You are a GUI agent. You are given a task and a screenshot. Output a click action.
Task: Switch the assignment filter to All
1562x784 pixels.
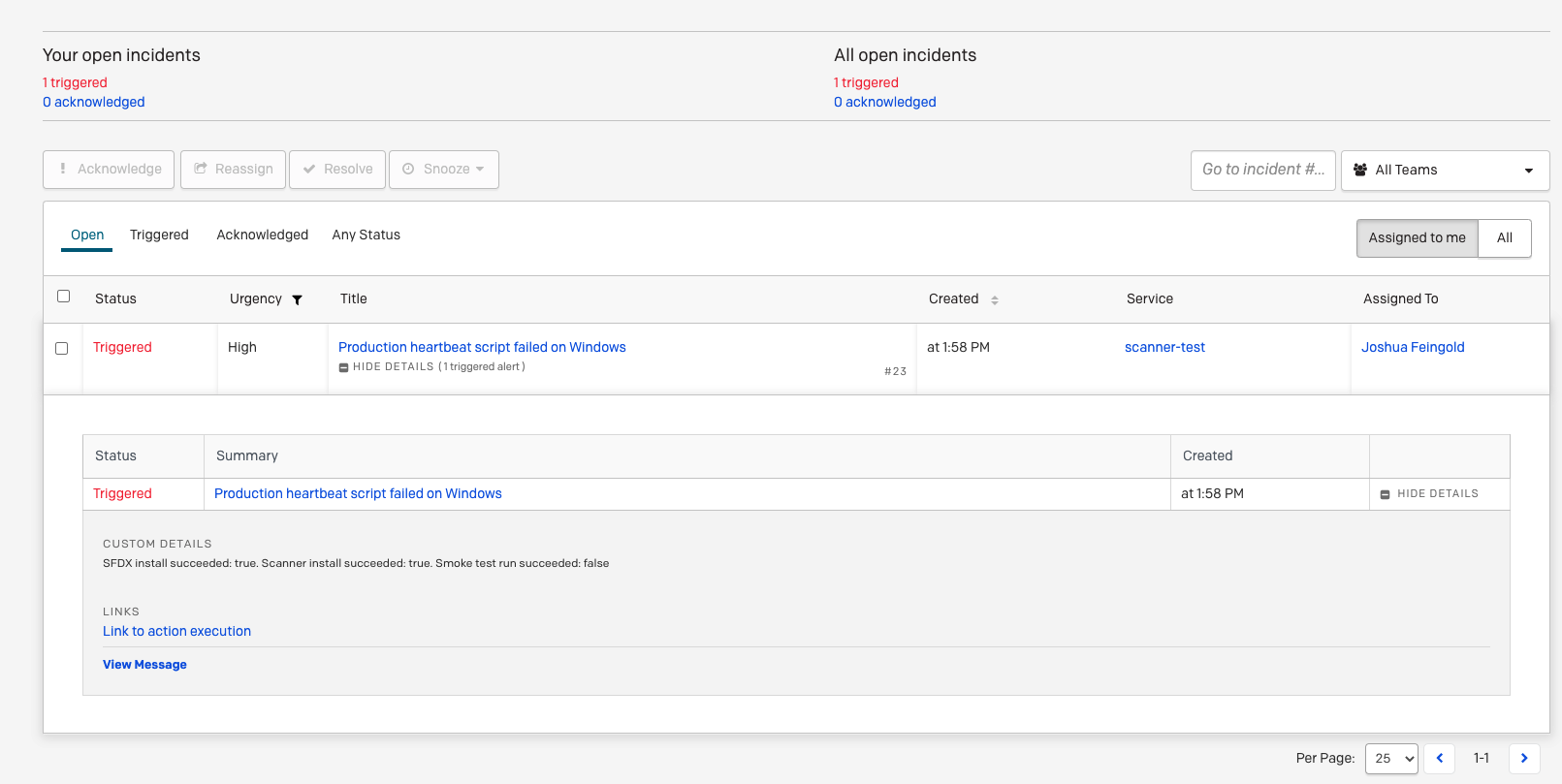pos(1505,238)
